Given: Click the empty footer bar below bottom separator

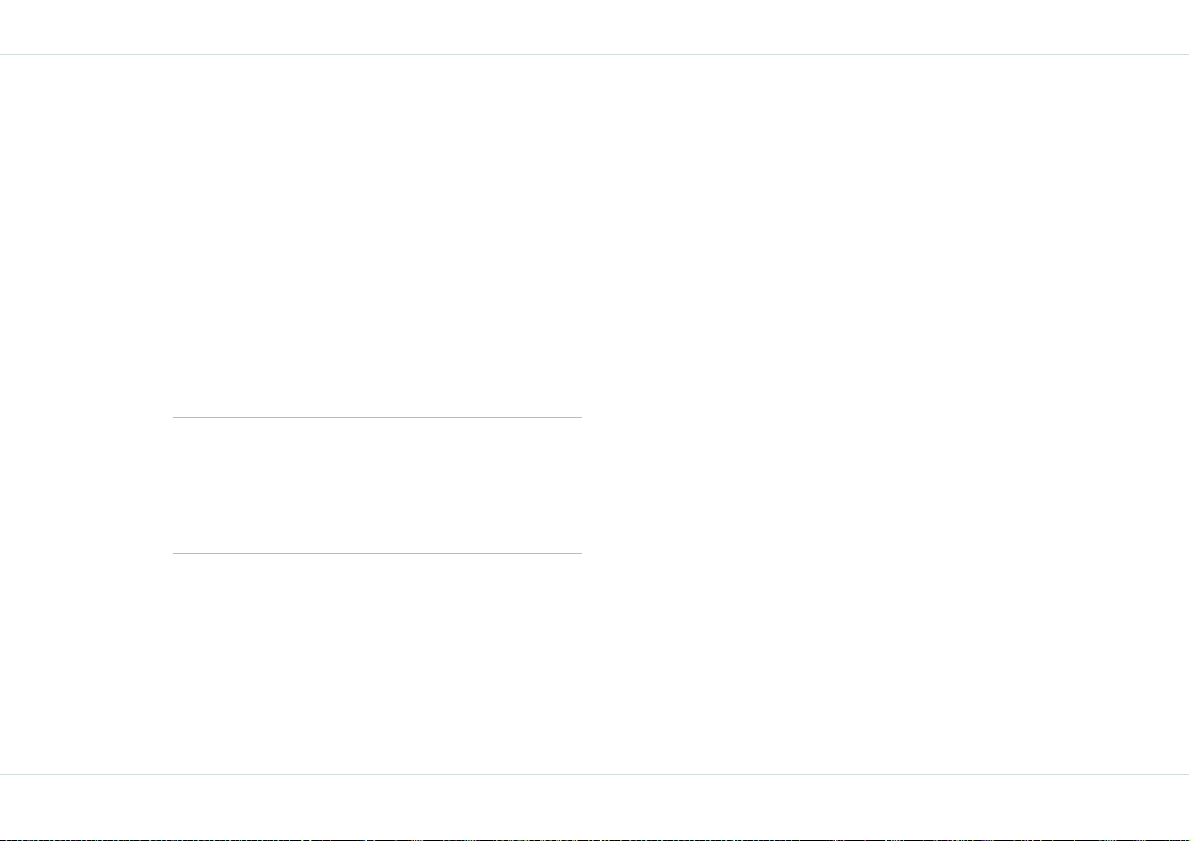Looking at the screenshot, I should coord(596,806).
